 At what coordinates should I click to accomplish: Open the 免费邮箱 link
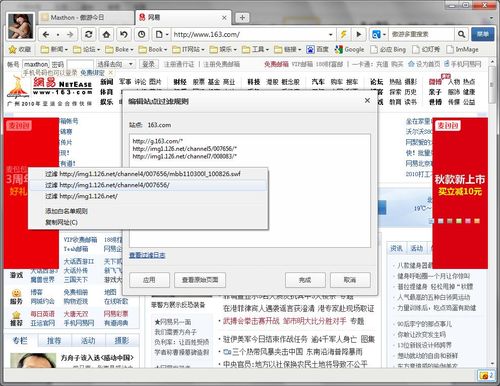point(276,64)
